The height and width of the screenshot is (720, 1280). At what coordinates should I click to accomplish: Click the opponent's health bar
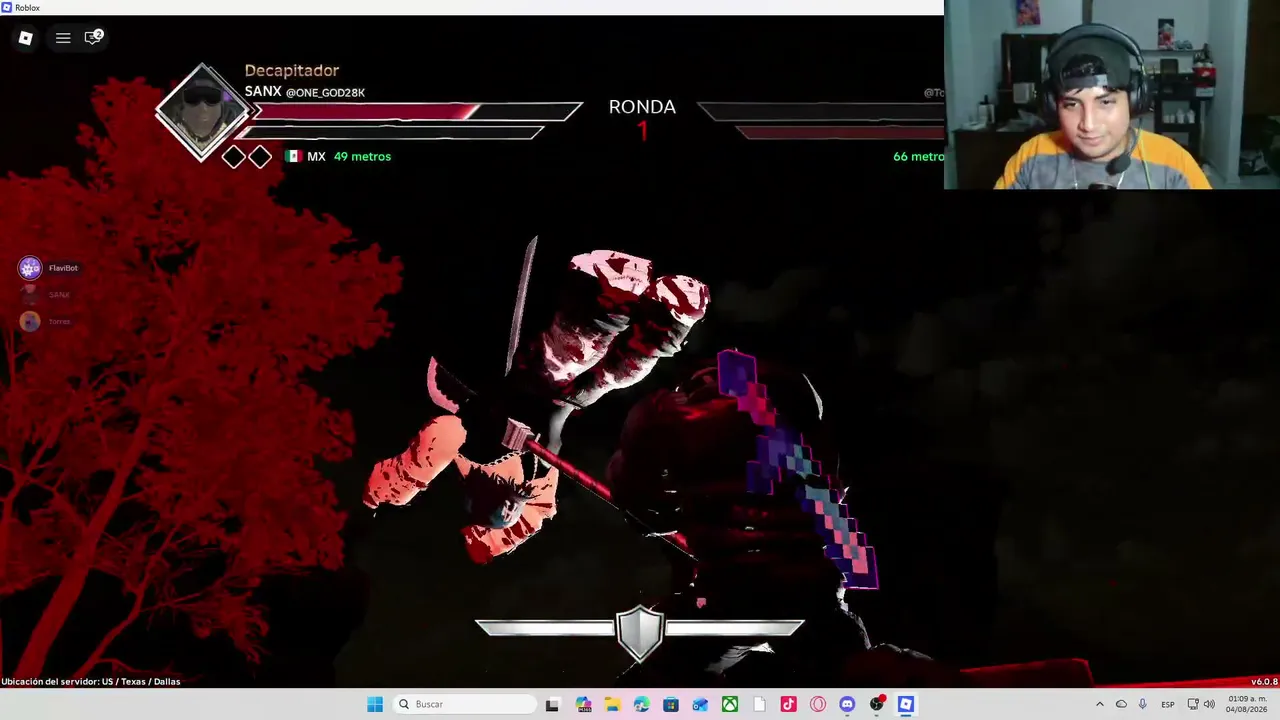coord(821,110)
